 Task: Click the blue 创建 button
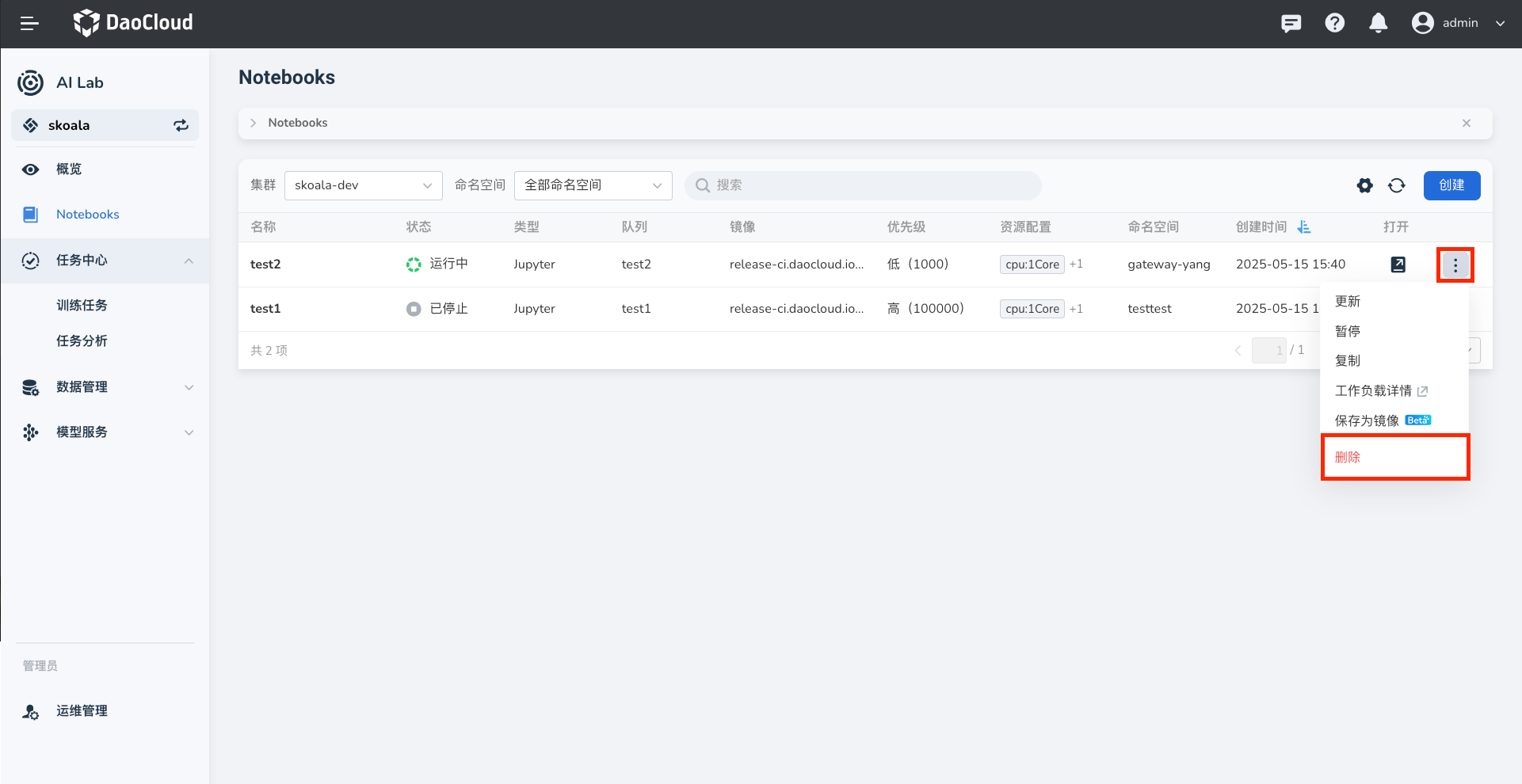(x=1451, y=185)
